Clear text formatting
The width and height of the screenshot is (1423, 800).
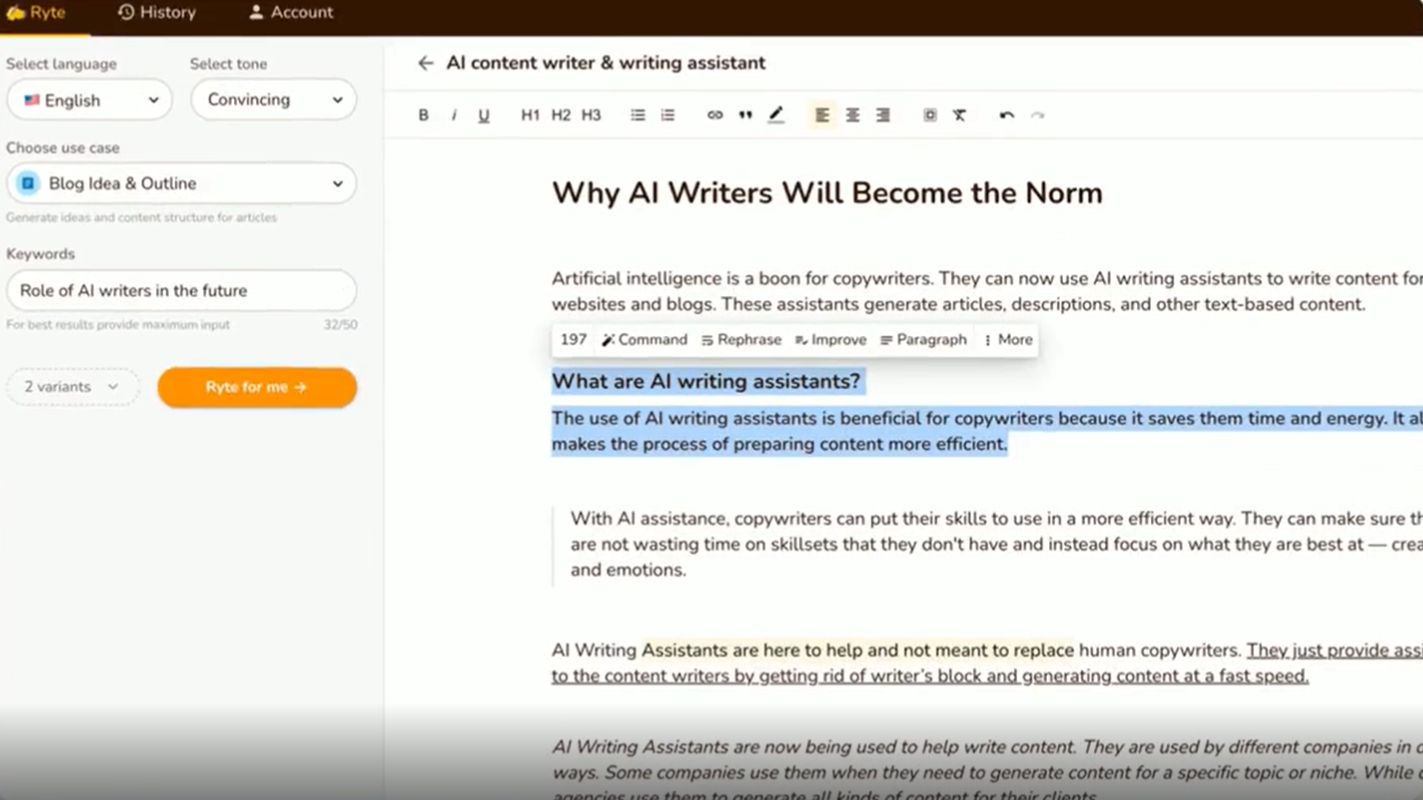[x=960, y=115]
